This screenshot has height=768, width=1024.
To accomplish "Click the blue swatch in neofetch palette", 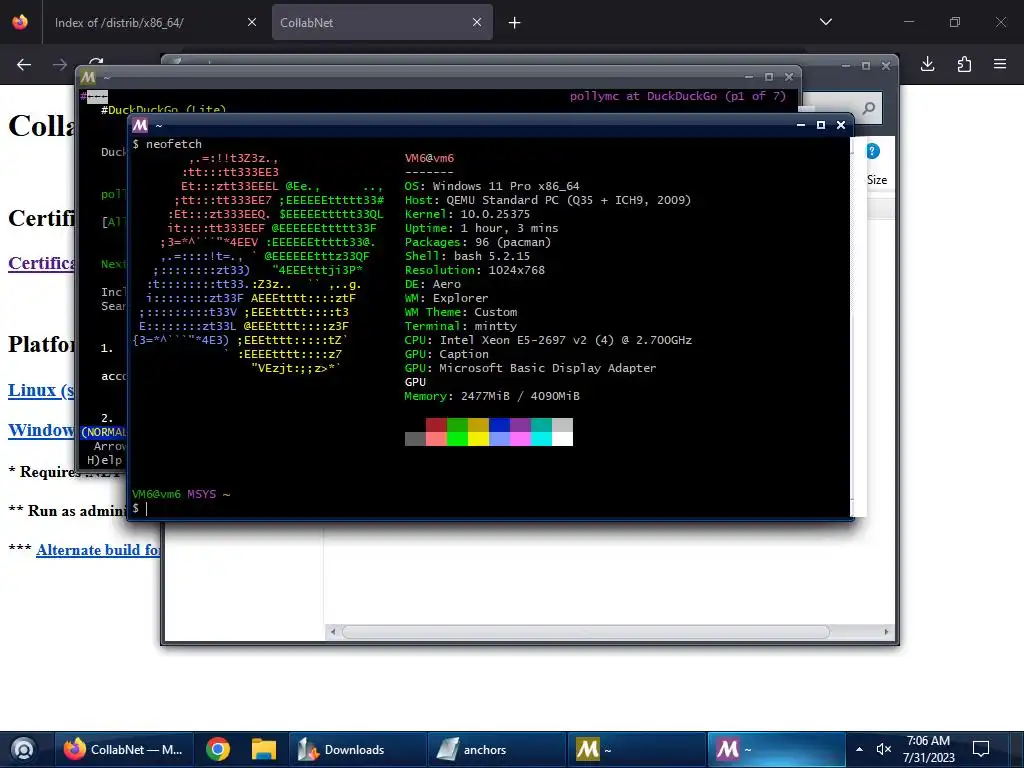I will 500,425.
